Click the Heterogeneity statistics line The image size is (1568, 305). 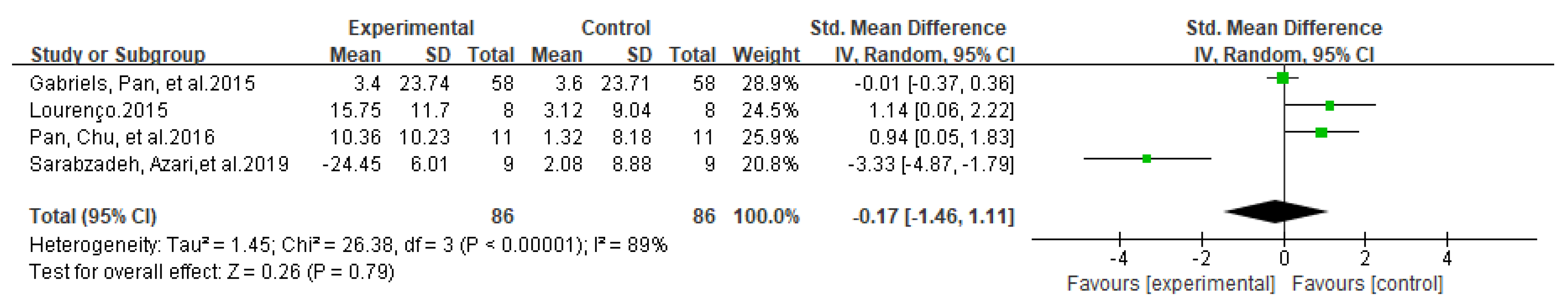pyautogui.click(x=348, y=245)
